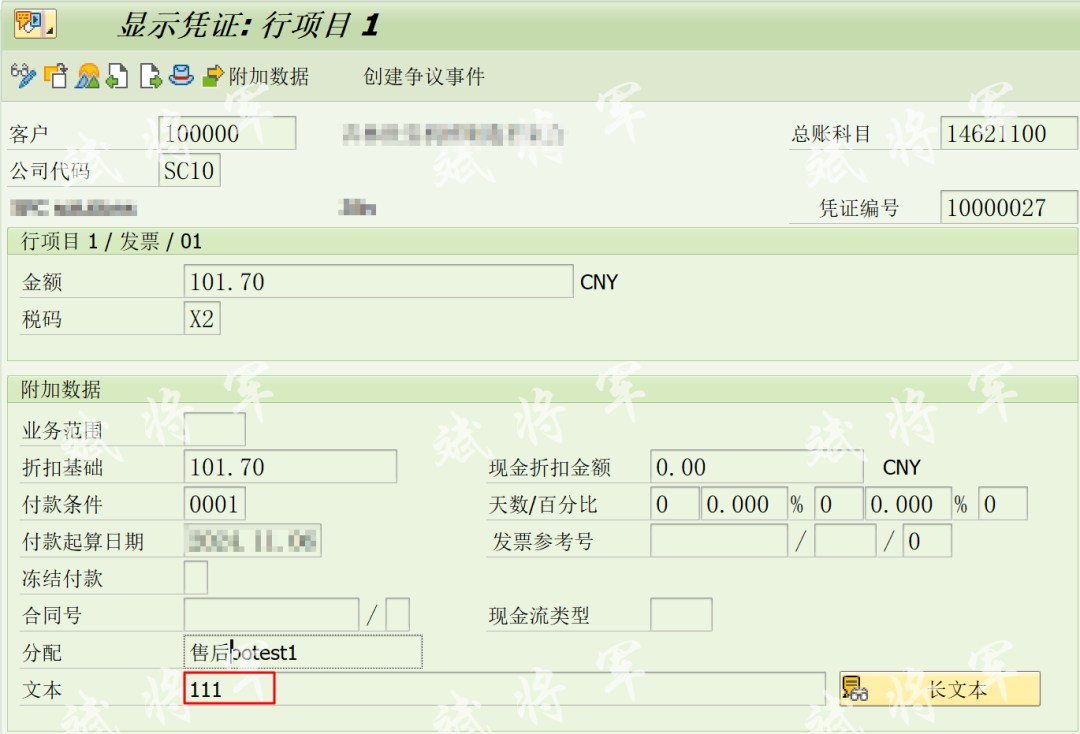Click the Display Another Document icon

(x=56, y=75)
